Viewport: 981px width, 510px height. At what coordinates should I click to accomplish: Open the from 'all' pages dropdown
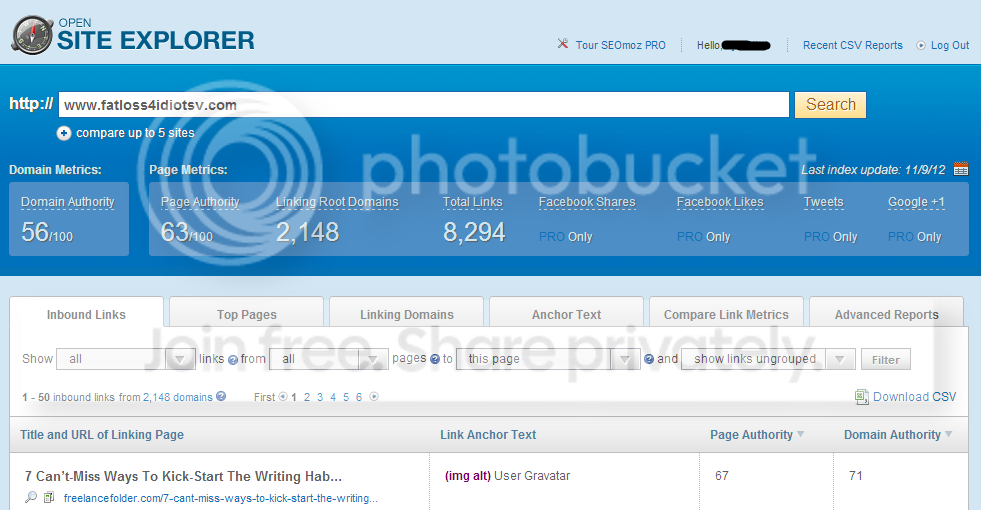[328, 359]
